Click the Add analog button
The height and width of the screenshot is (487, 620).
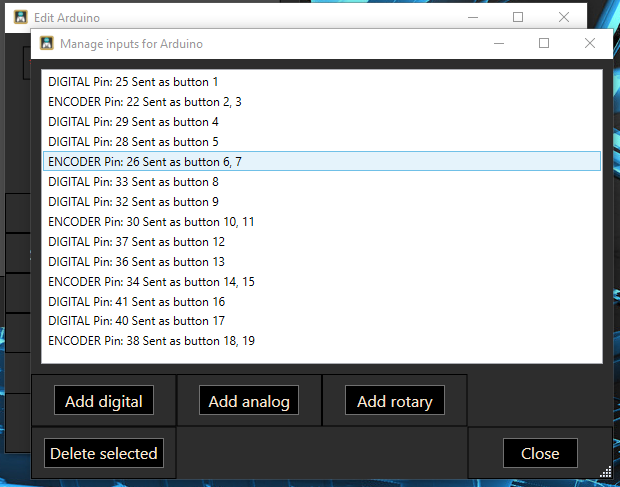click(x=249, y=400)
